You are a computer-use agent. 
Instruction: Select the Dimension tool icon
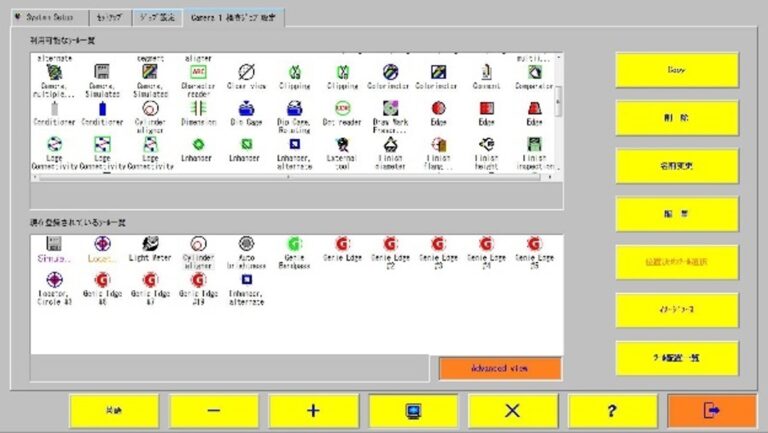[198, 108]
